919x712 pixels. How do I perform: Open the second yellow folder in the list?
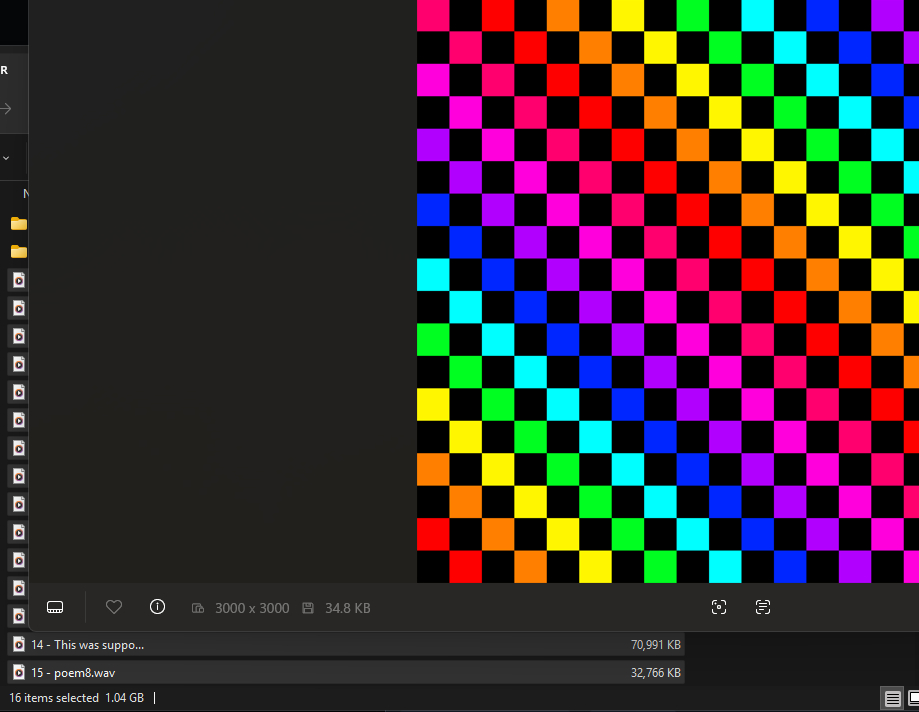click(x=18, y=251)
